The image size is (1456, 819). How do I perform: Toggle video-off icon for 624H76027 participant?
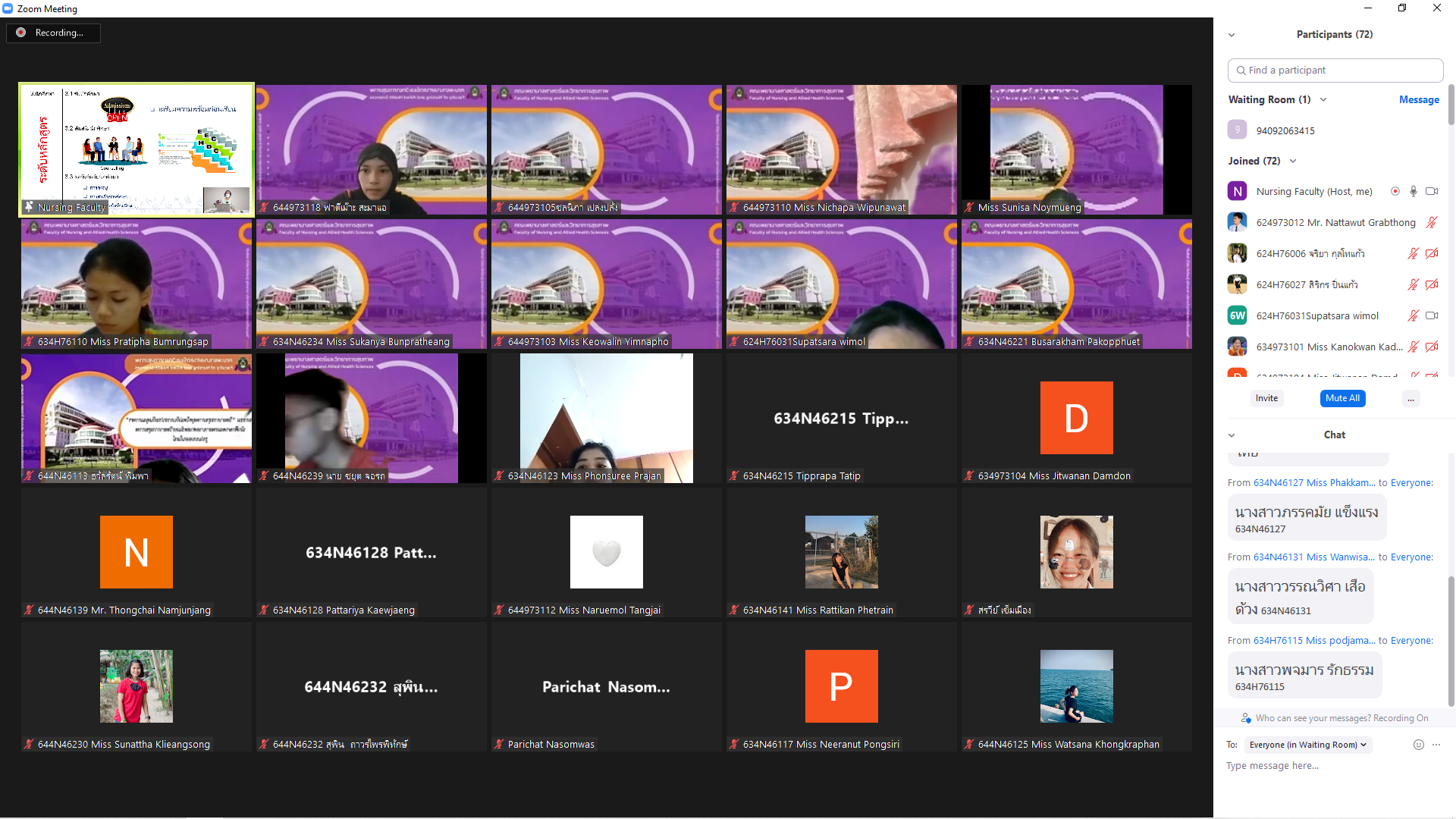1432,285
